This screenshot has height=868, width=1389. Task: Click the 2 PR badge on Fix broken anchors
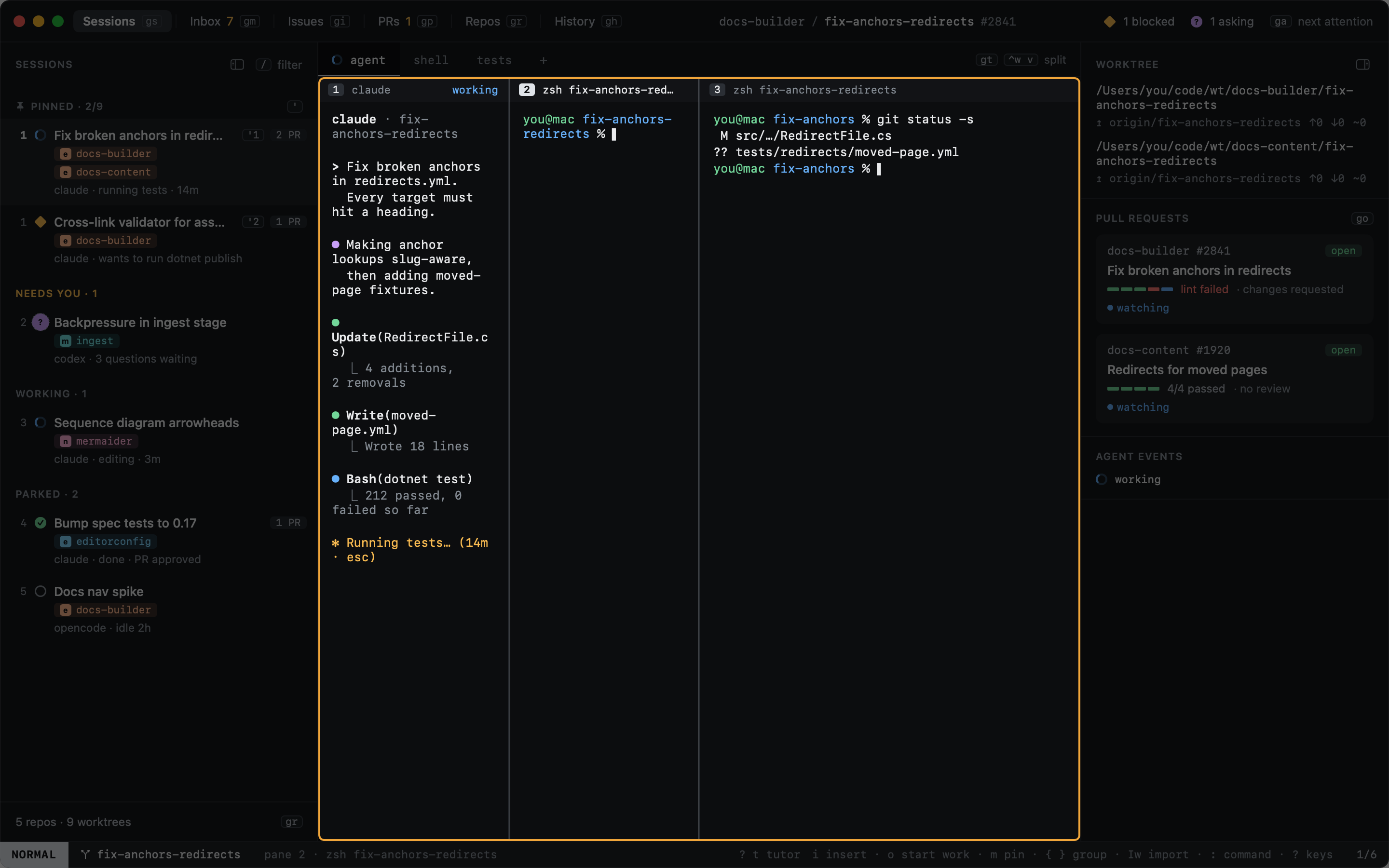click(x=287, y=135)
